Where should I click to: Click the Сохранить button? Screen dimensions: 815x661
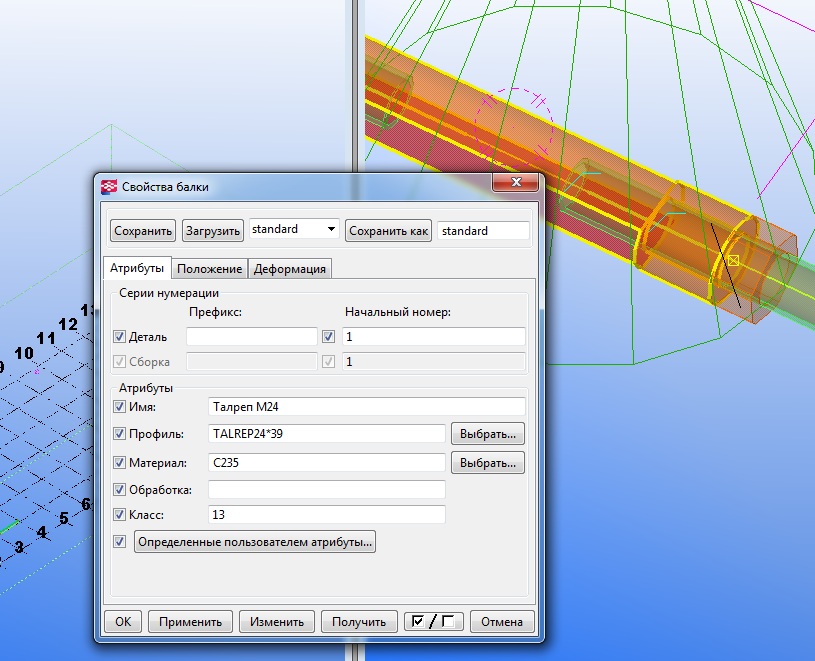tap(143, 231)
